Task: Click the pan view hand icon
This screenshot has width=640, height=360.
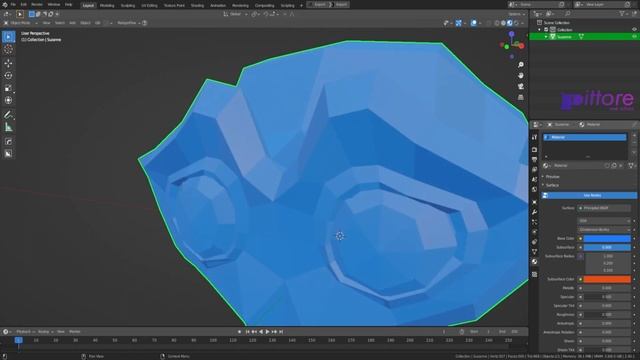Action: (520, 76)
